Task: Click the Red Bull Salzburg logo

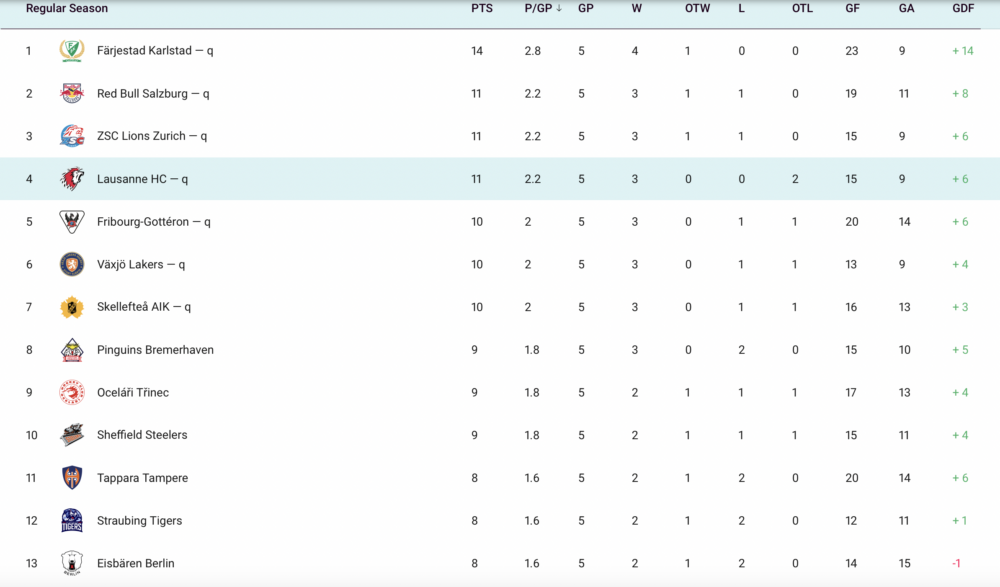Action: [x=72, y=93]
